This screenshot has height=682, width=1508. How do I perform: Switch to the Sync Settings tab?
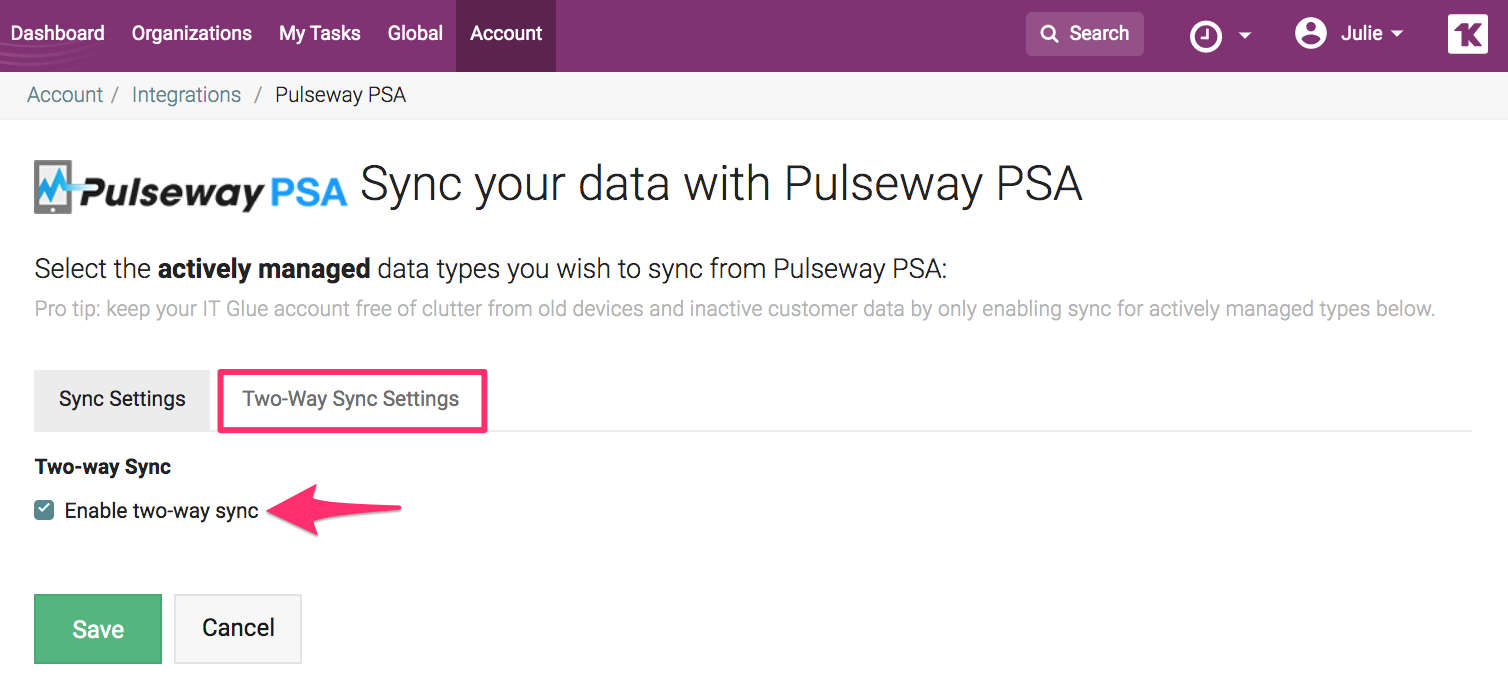pos(122,399)
